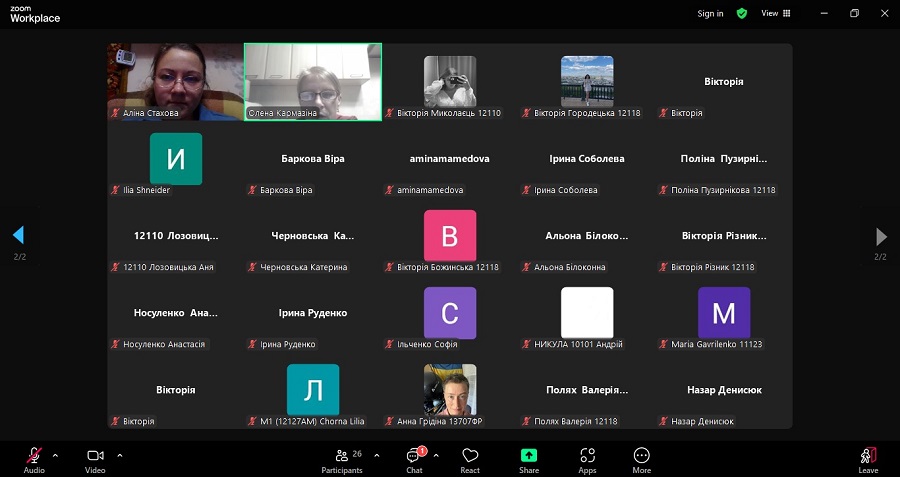Click the green encryption shield icon

742,13
